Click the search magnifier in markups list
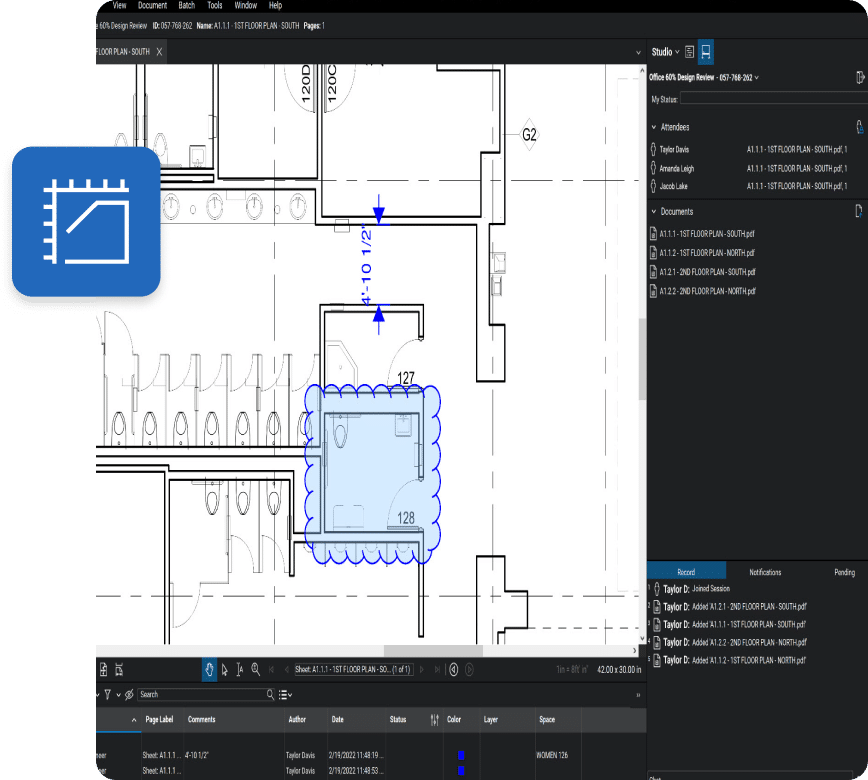868x780 pixels. click(x=270, y=694)
